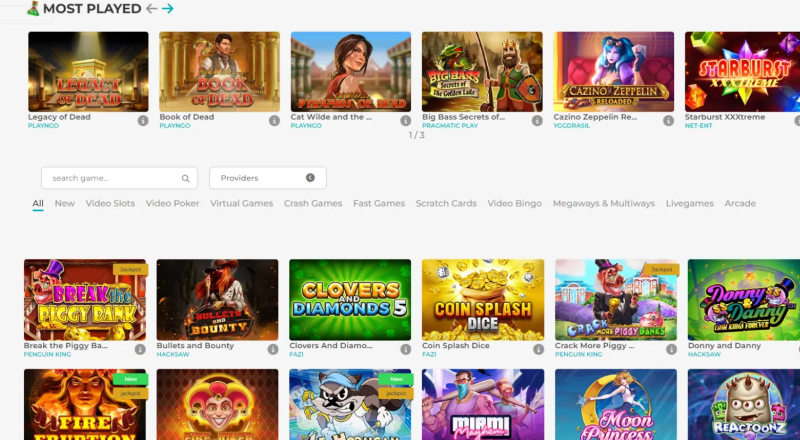The height and width of the screenshot is (440, 800).
Task: Click PLAYNGO provider under Legacy of Dead
Action: pos(43,126)
